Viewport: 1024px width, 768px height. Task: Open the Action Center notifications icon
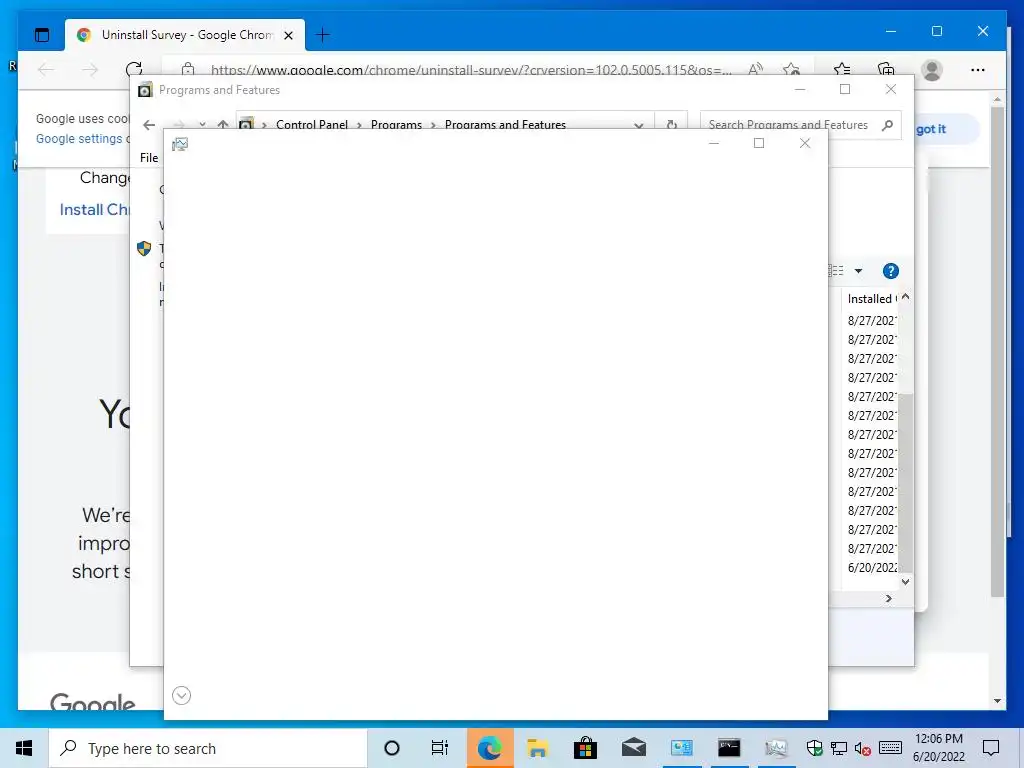(991, 748)
